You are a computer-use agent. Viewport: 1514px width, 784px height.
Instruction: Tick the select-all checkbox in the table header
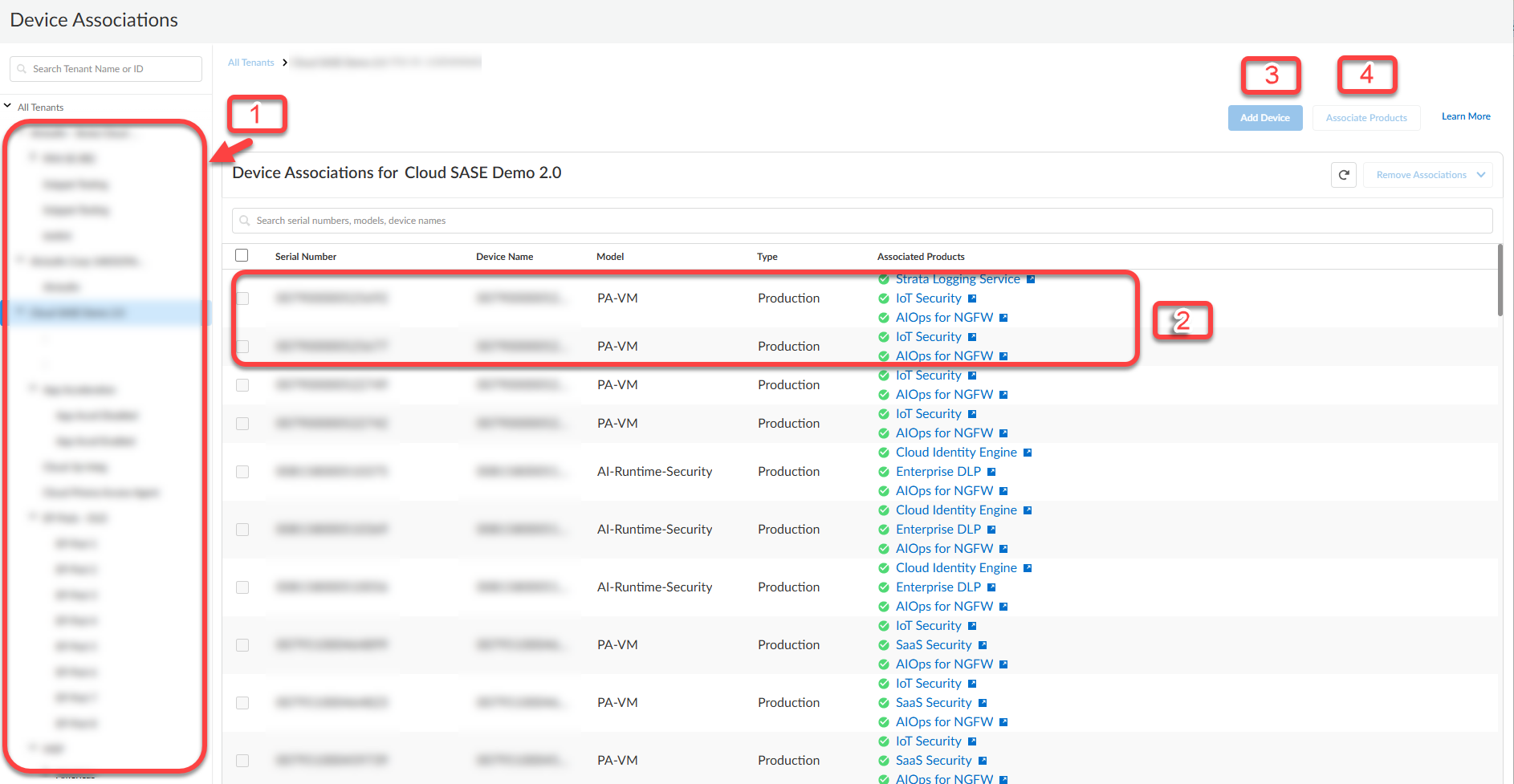[242, 255]
